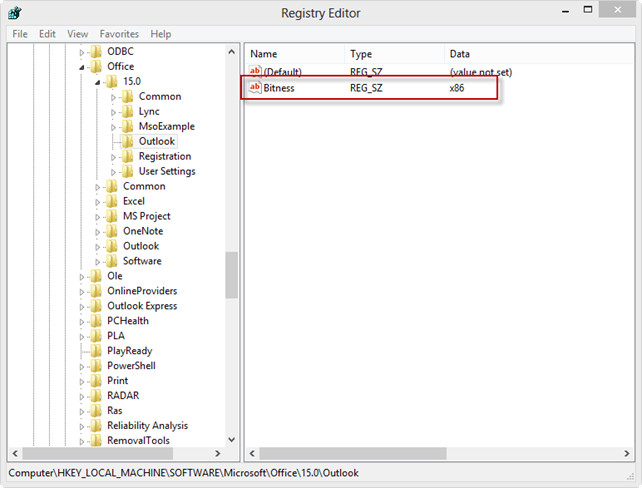Select the Common key below User Settings
The height and width of the screenshot is (488, 642).
coord(144,186)
